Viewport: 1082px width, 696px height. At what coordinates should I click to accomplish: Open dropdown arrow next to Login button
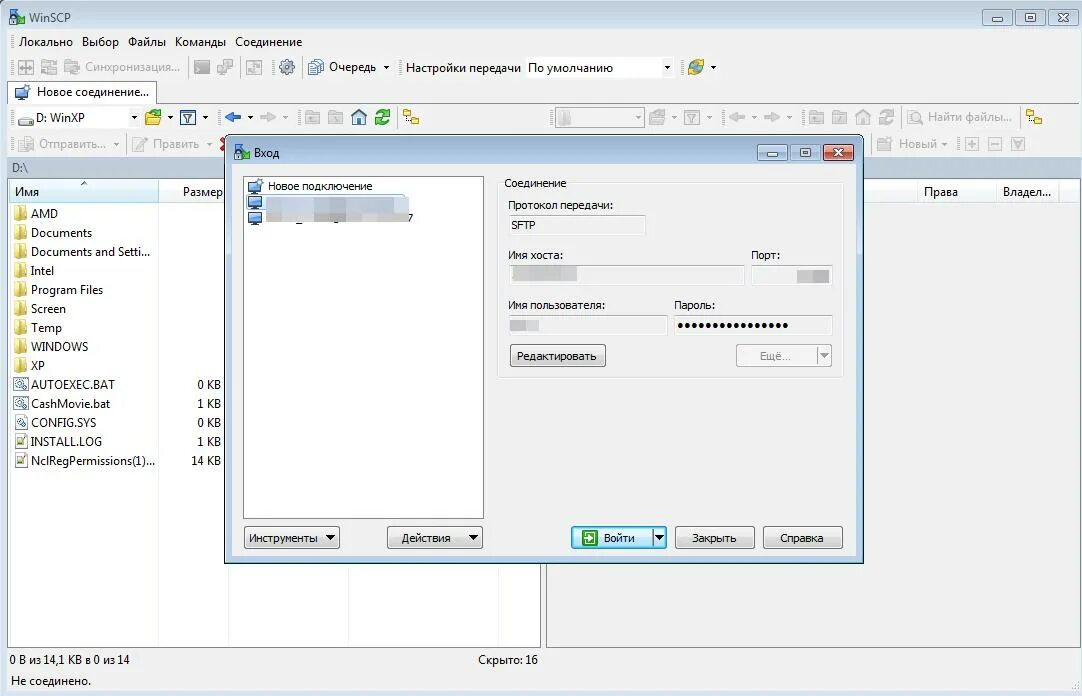click(x=660, y=538)
